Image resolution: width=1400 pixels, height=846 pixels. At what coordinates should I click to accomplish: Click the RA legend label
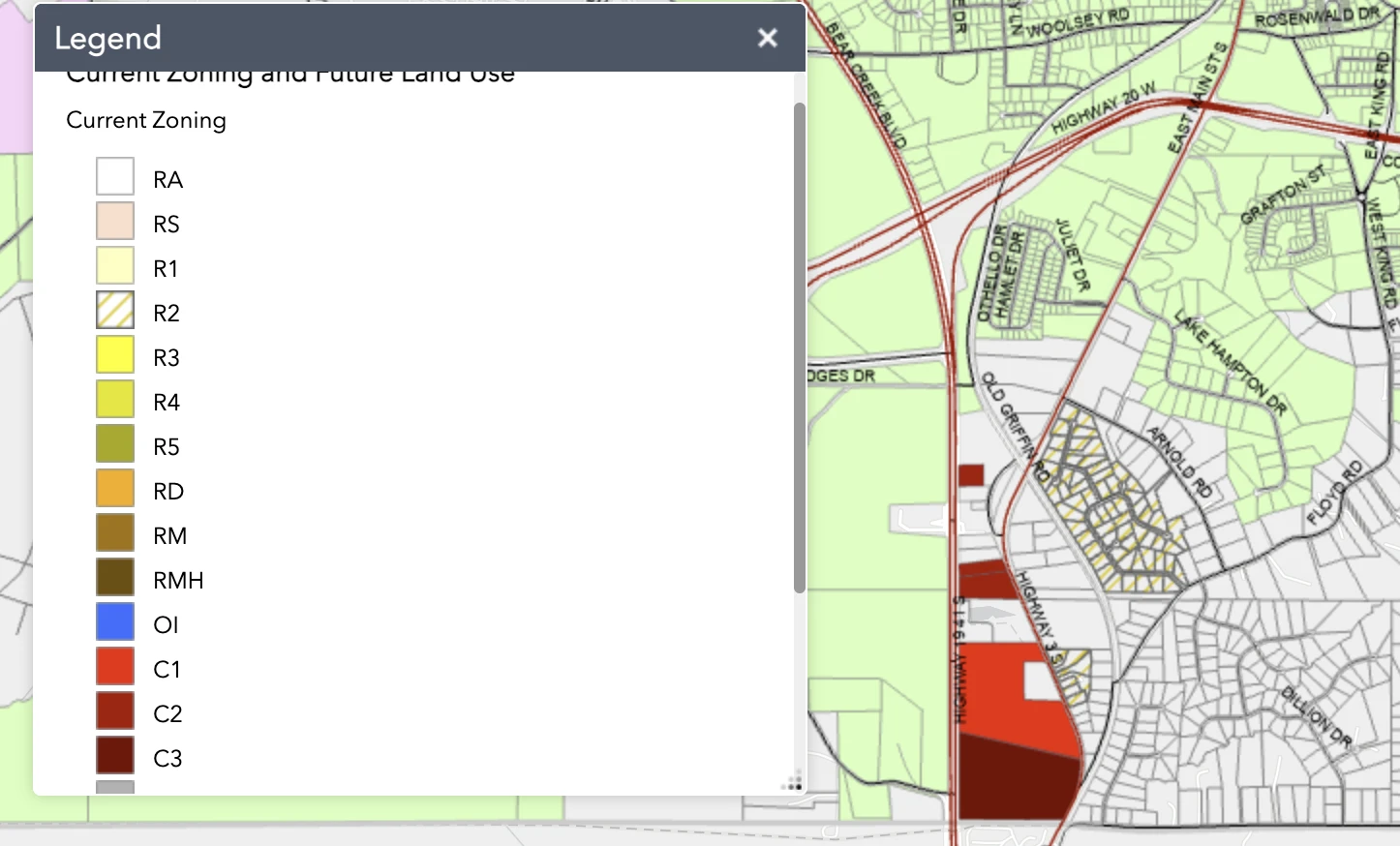[x=167, y=180]
